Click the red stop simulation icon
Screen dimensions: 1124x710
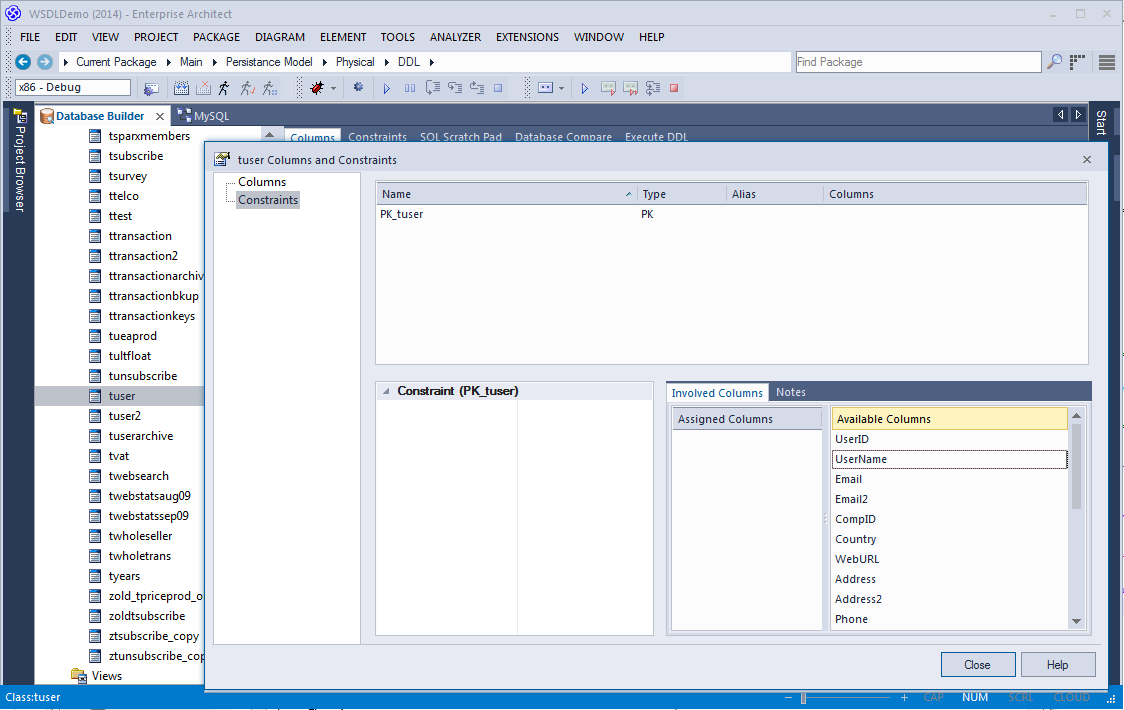[x=674, y=88]
